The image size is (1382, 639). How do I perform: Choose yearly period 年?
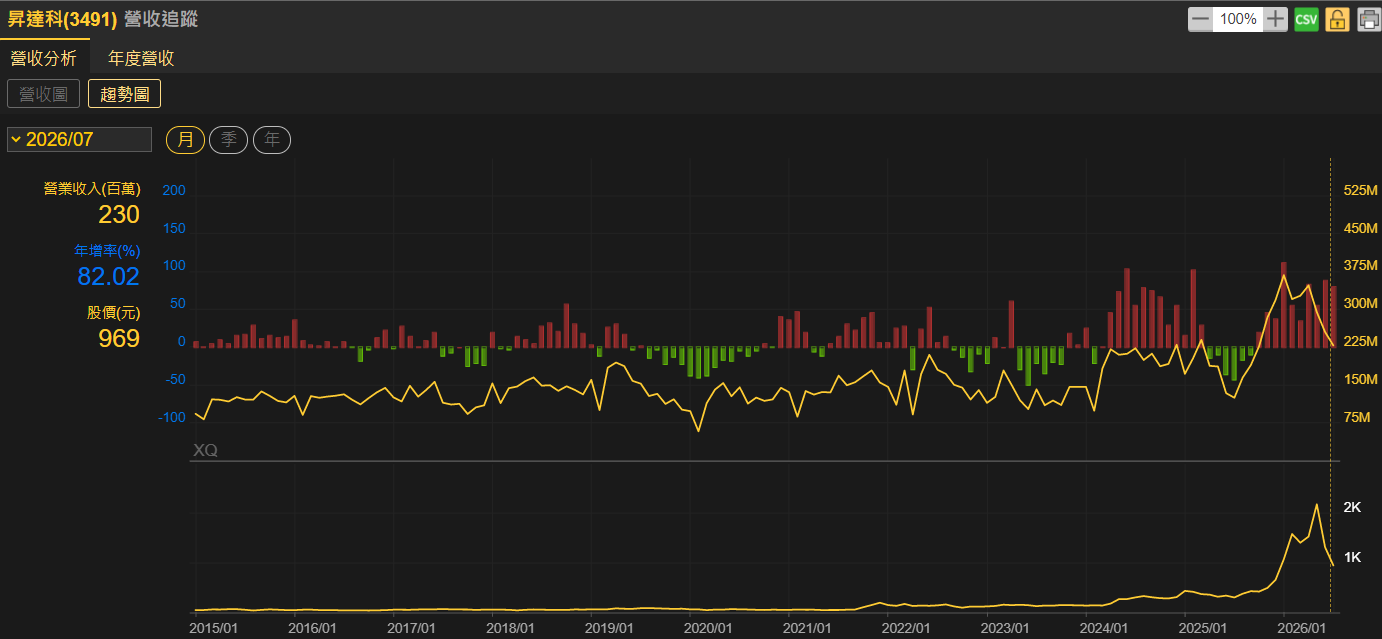click(x=272, y=140)
